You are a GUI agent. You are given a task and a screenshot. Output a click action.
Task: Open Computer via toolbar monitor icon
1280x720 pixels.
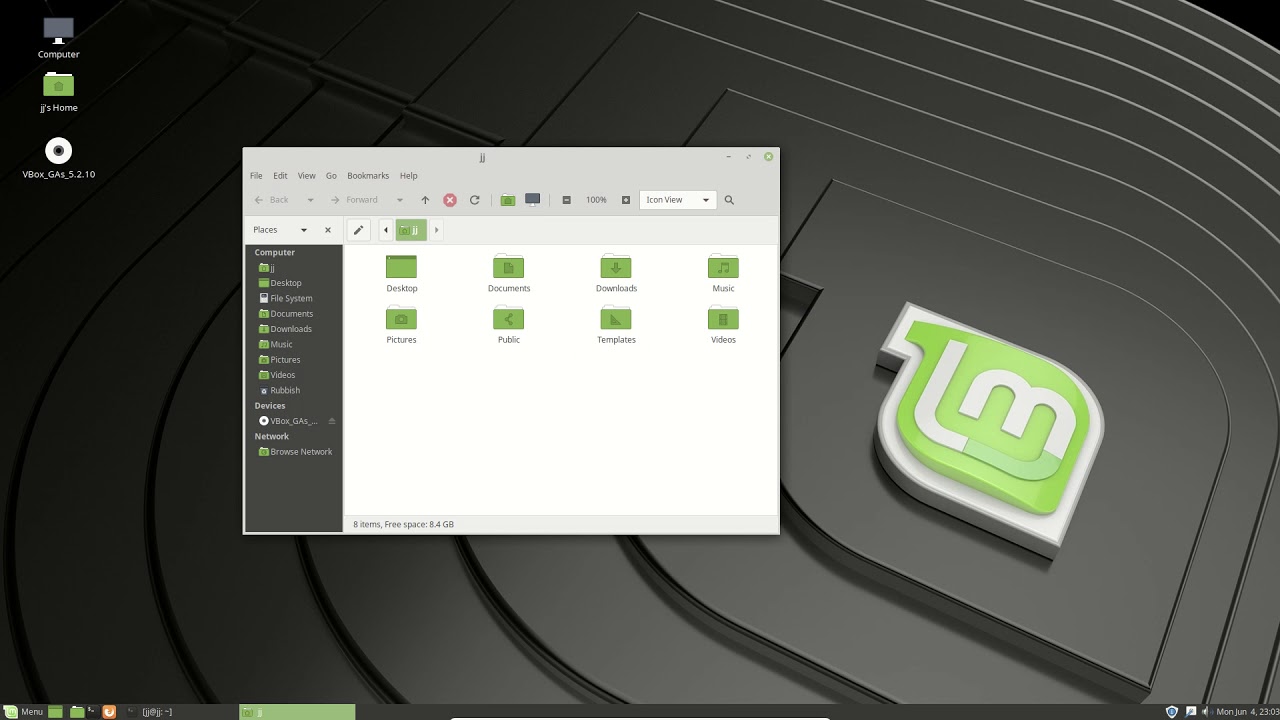(x=533, y=200)
